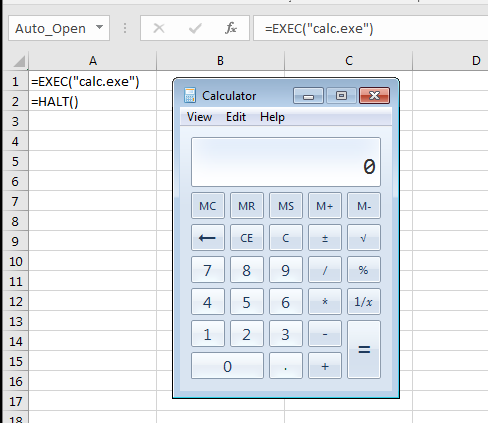Open the Help menu in Calculator
Screen dimensions: 488x423
point(272,117)
